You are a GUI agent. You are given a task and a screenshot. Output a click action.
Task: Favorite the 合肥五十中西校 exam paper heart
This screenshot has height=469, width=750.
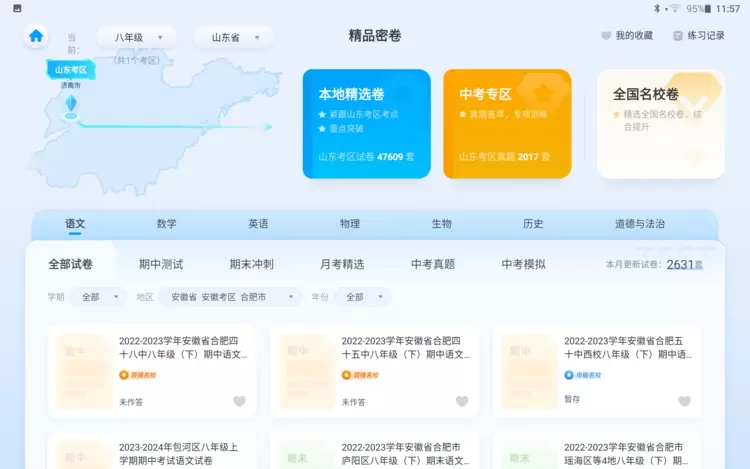click(684, 401)
